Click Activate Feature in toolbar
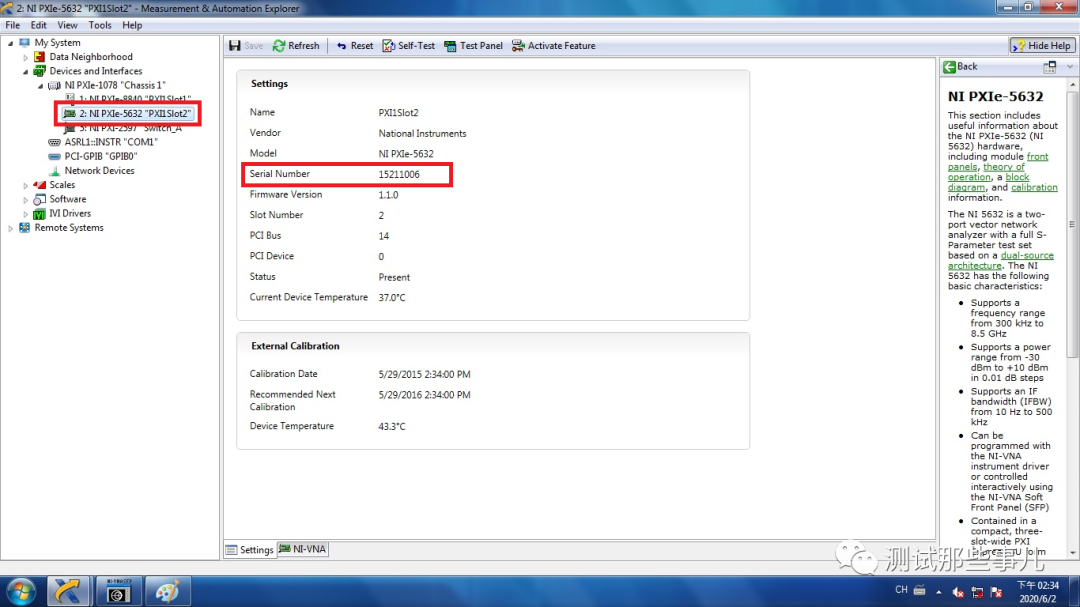The image size is (1080, 607). [x=554, y=45]
